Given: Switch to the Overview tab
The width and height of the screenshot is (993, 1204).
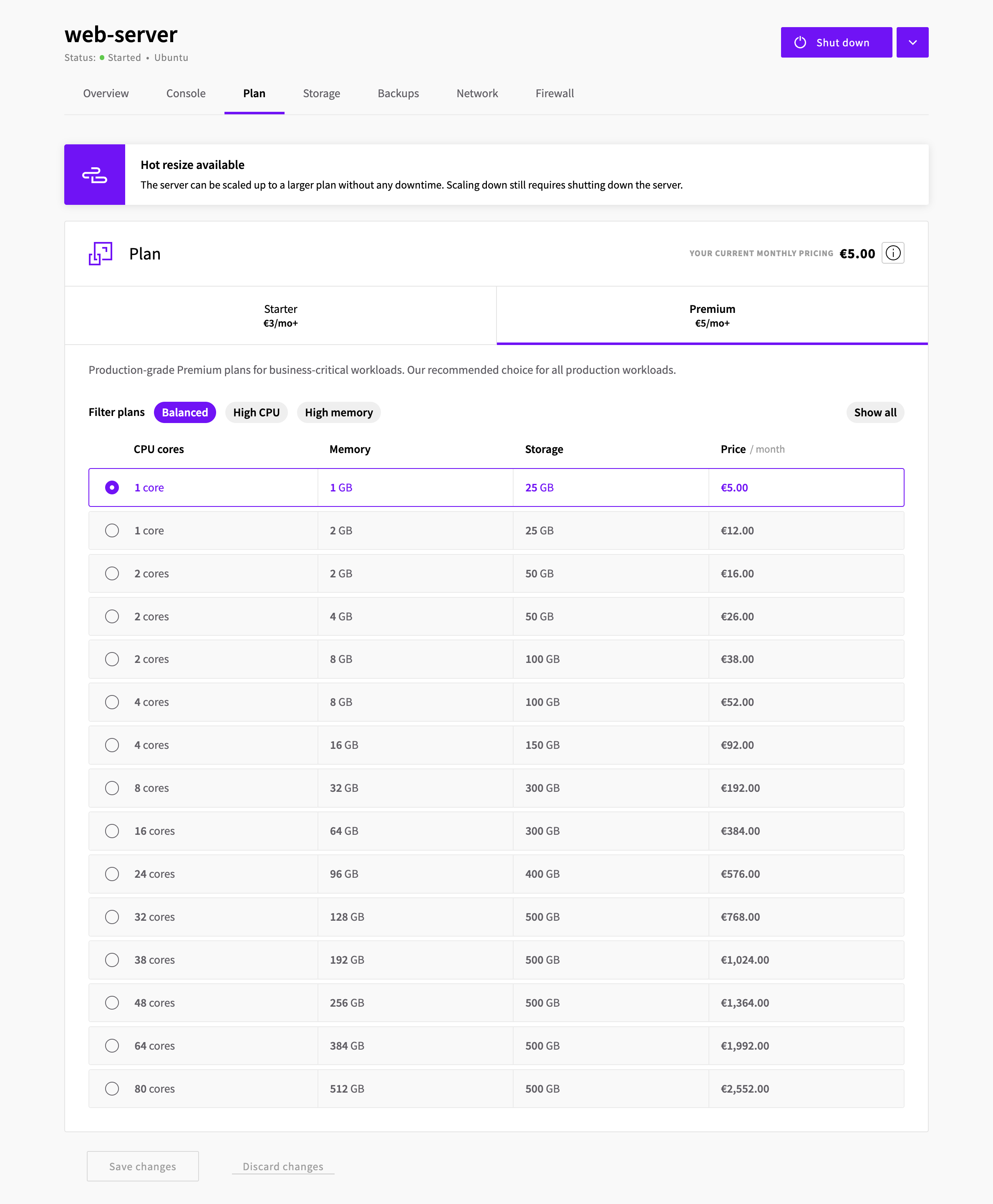Looking at the screenshot, I should [x=106, y=93].
